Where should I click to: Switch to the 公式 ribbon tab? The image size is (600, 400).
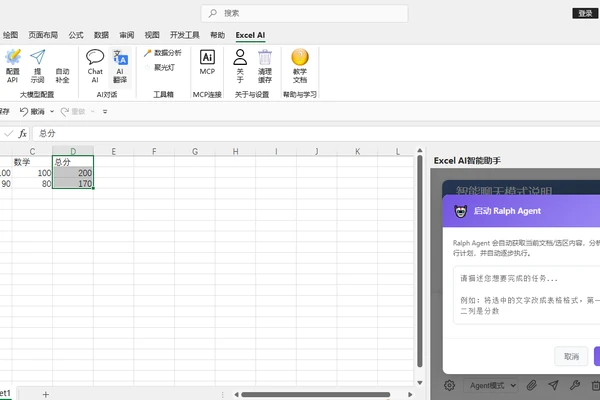click(76, 35)
